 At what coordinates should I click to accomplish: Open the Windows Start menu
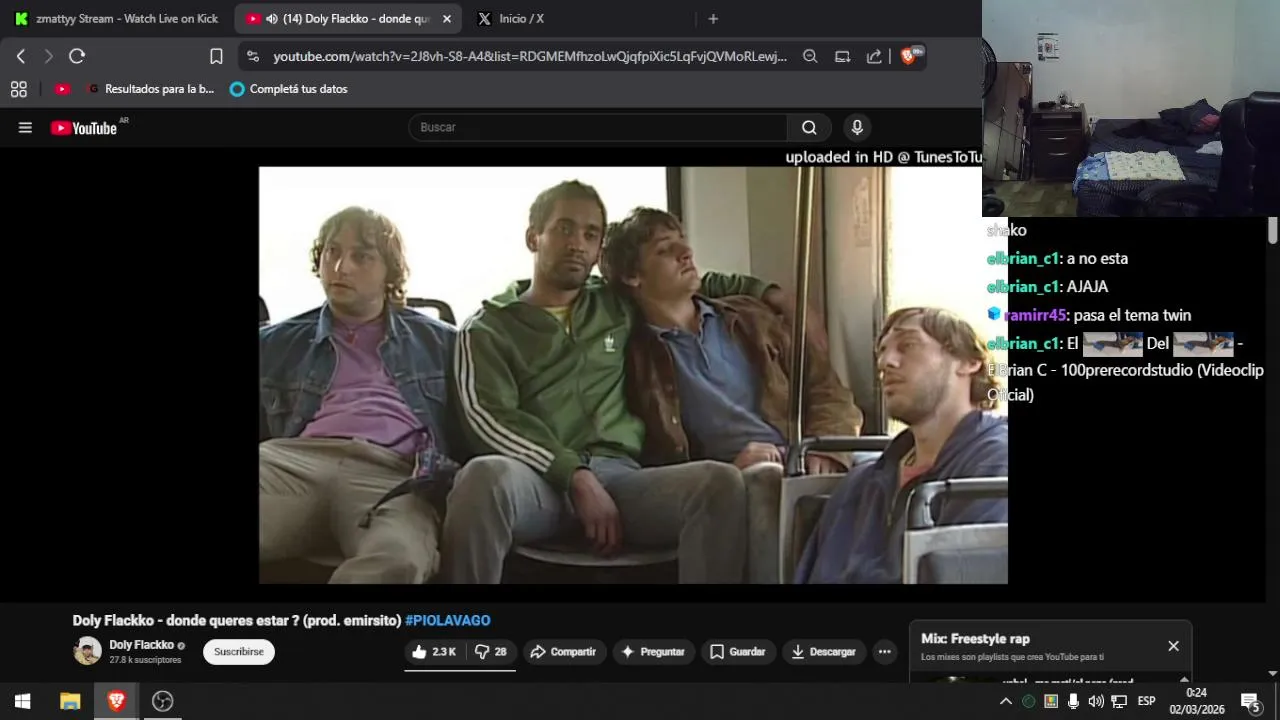[22, 701]
